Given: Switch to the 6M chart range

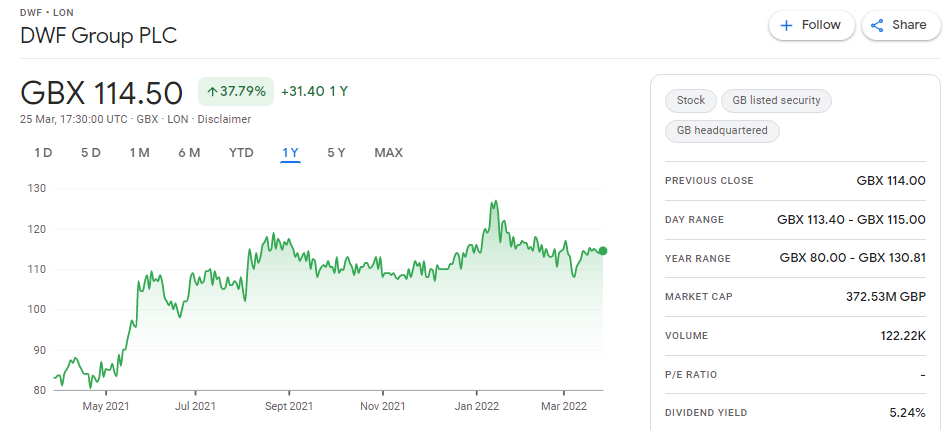Looking at the screenshot, I should click(189, 153).
